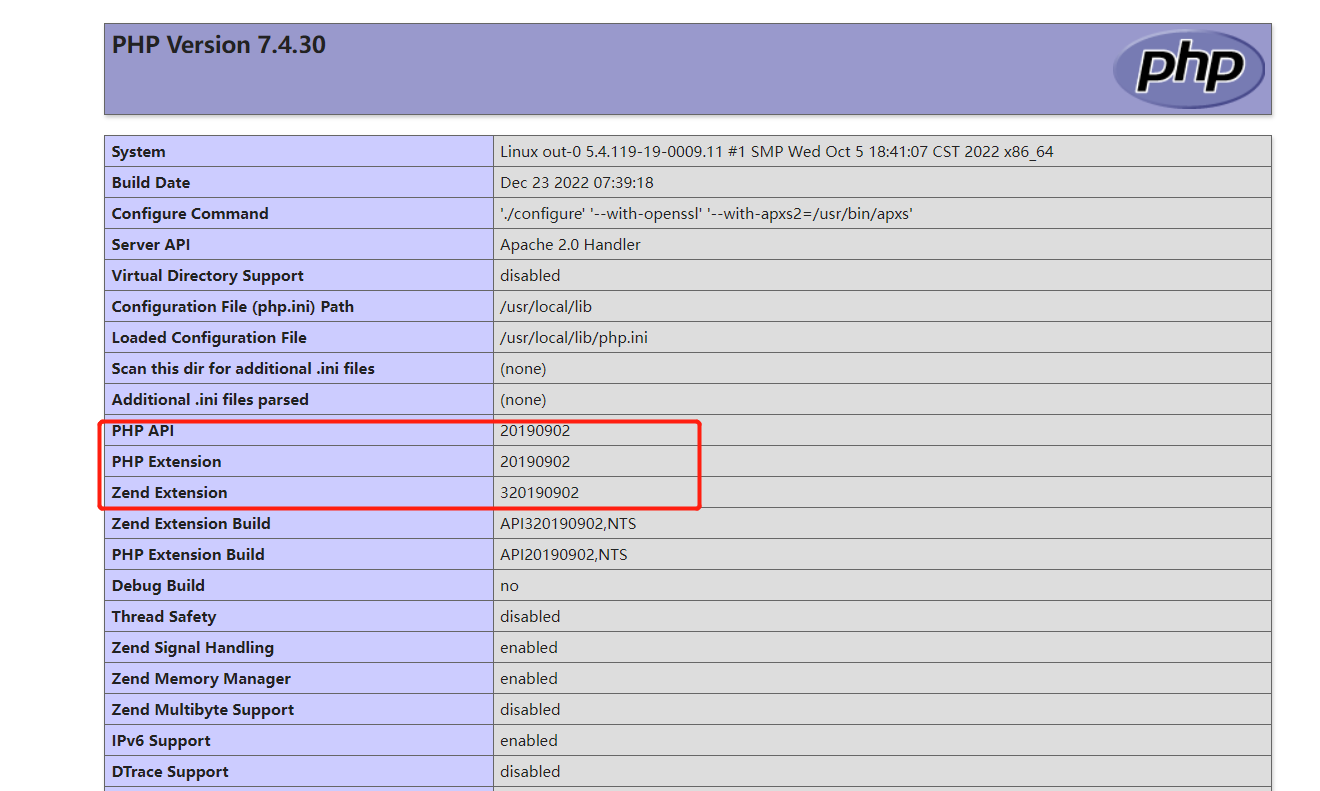Click Scan this dir for additional .ini files
1320x791 pixels.
tap(243, 369)
